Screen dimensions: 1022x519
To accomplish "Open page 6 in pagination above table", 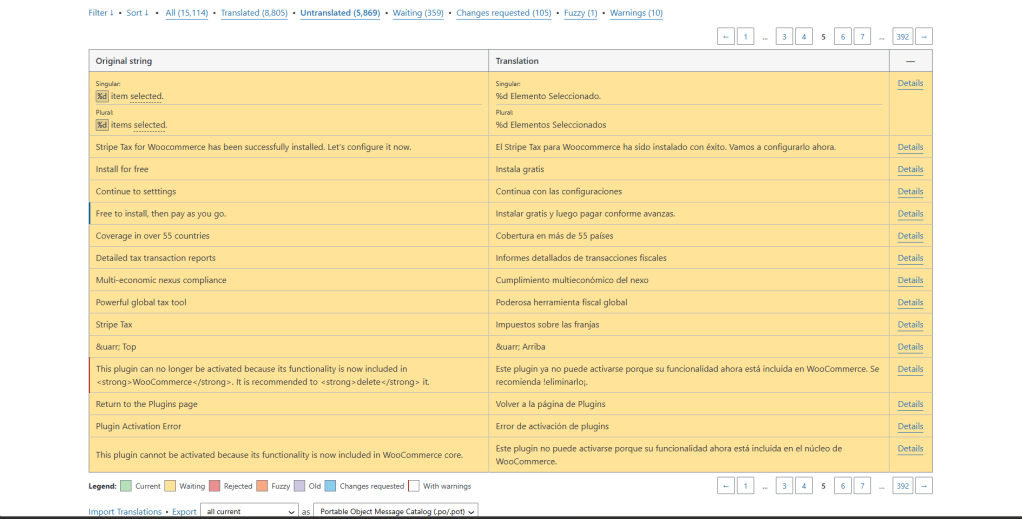I will (x=843, y=37).
